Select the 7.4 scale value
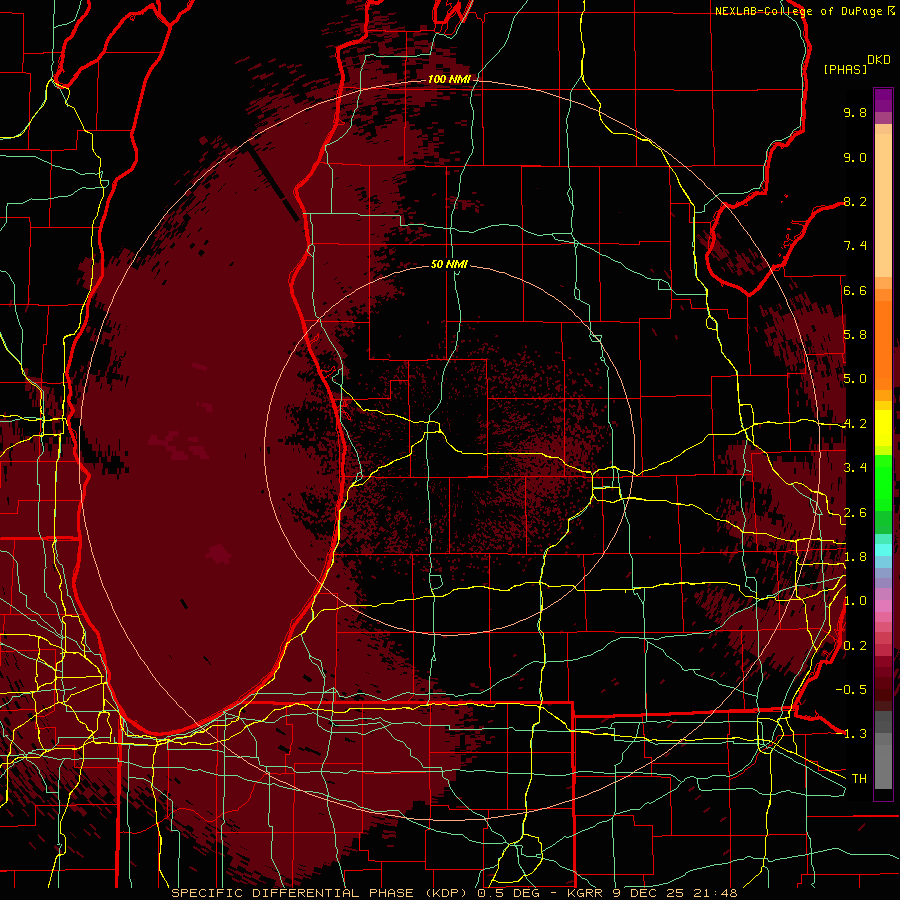900x900 pixels. pos(855,246)
